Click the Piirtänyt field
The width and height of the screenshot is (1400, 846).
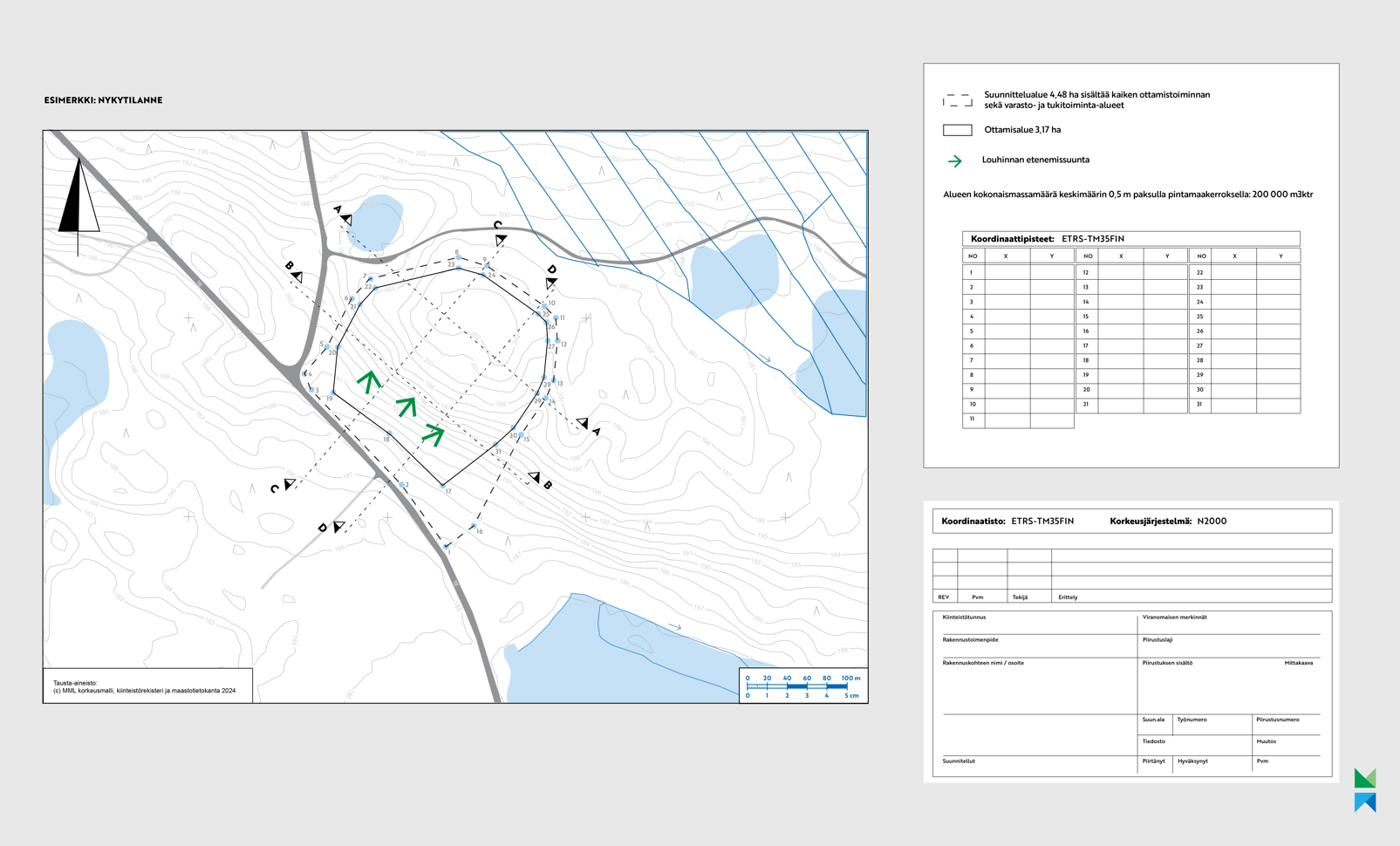click(x=1155, y=765)
